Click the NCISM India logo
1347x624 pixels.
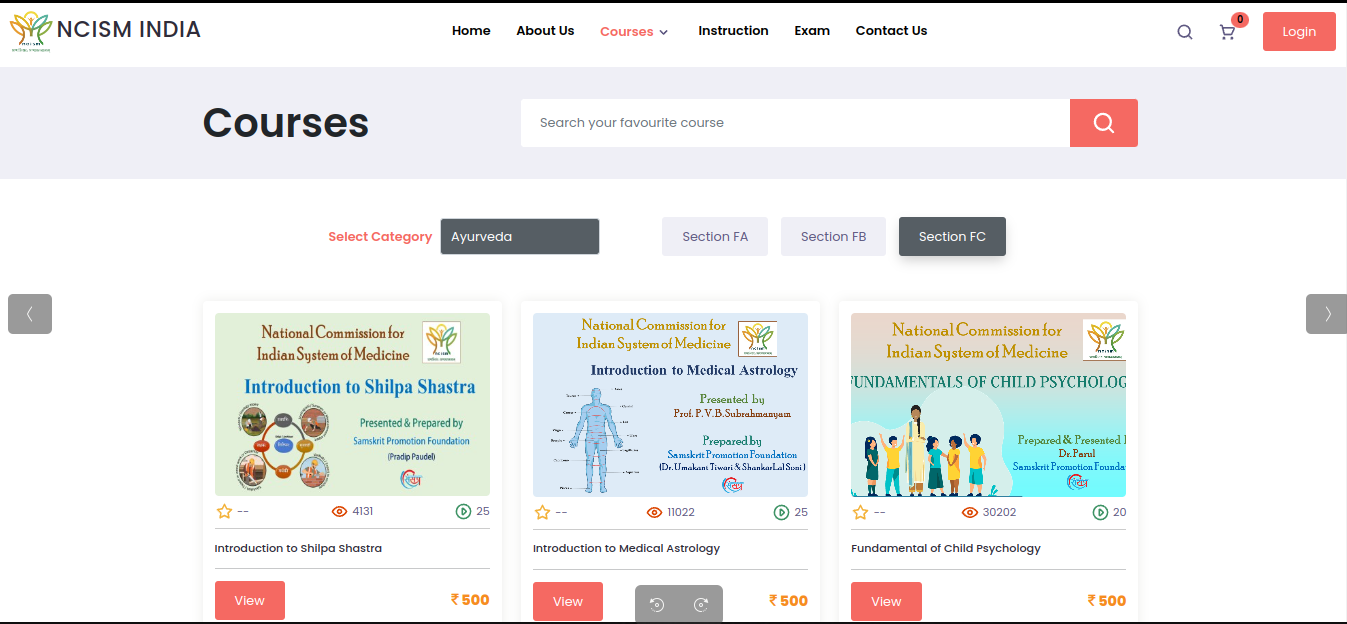click(x=31, y=32)
